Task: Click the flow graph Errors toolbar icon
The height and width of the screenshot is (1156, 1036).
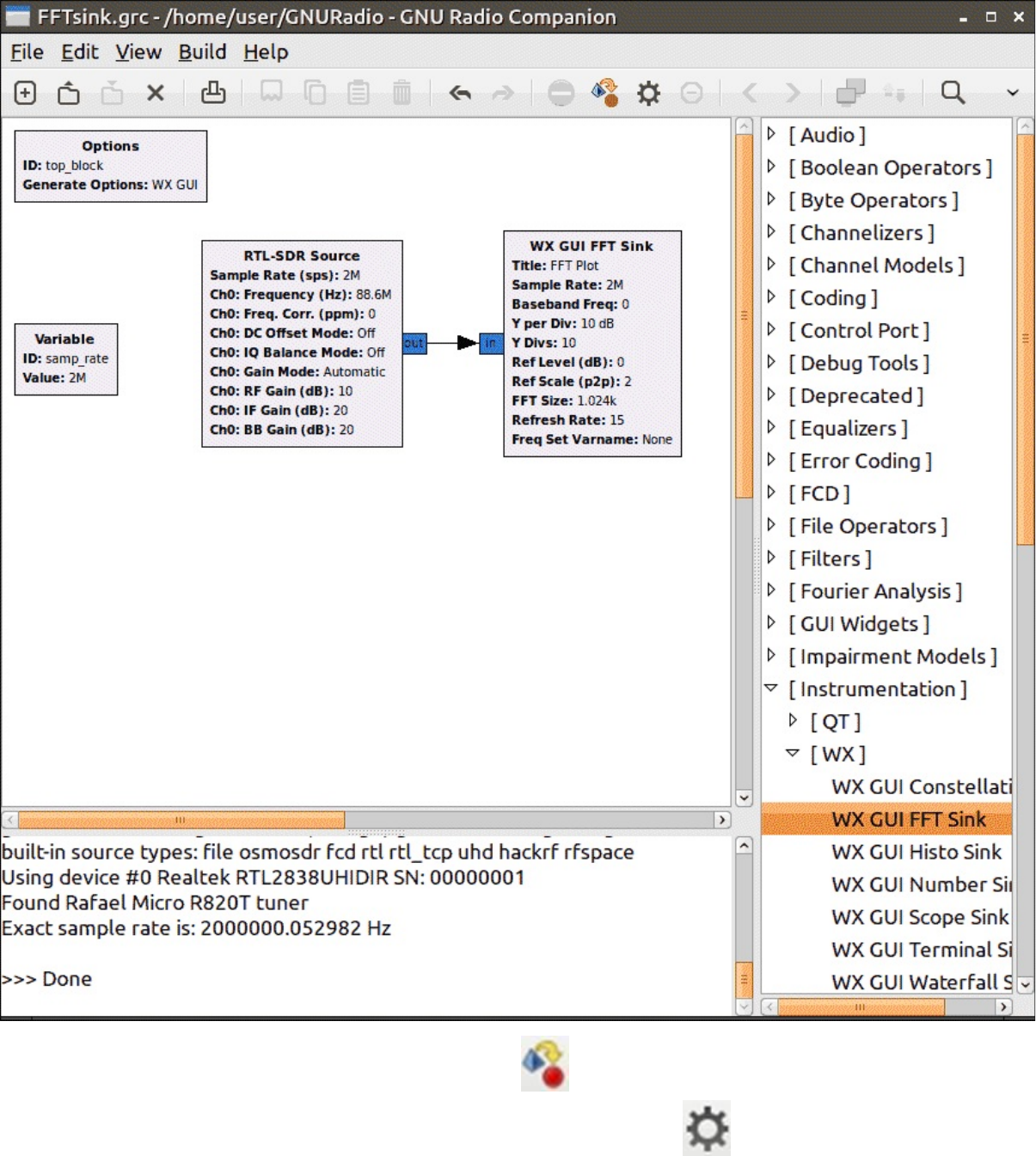Action: click(x=561, y=92)
